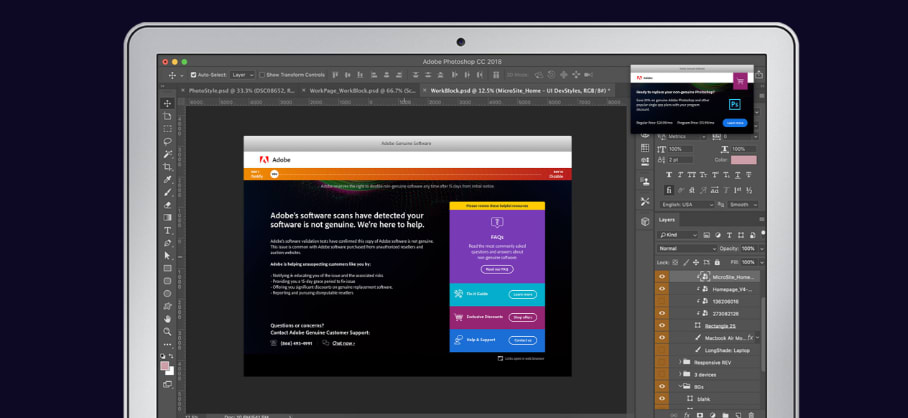Select the Move tool in the toolbar
Screen dimensions: 908x418
click(167, 104)
